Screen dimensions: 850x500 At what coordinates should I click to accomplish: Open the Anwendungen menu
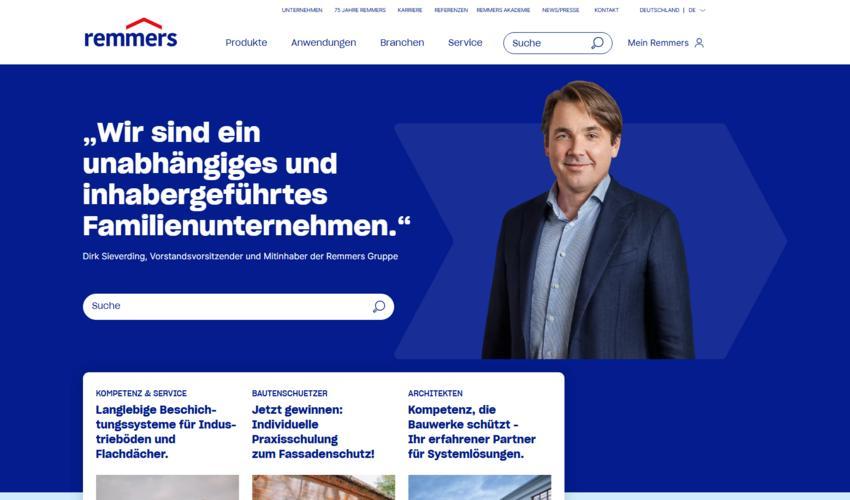click(x=324, y=43)
